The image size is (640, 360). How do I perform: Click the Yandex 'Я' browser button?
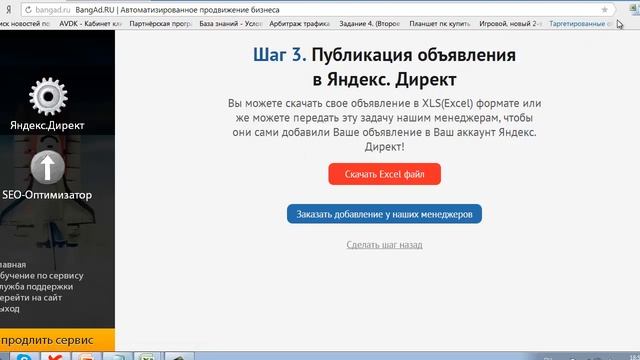point(9,9)
